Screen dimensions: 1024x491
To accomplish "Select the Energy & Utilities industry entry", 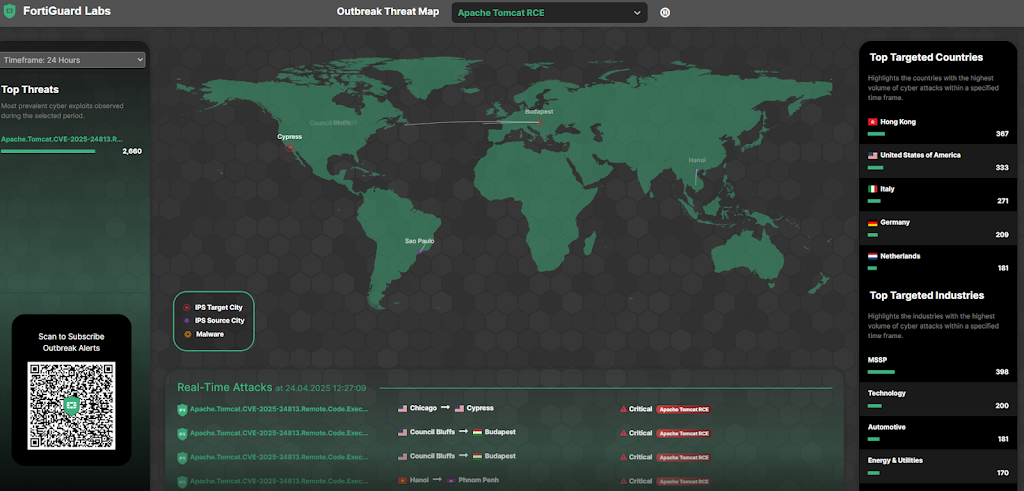I will 938,466.
